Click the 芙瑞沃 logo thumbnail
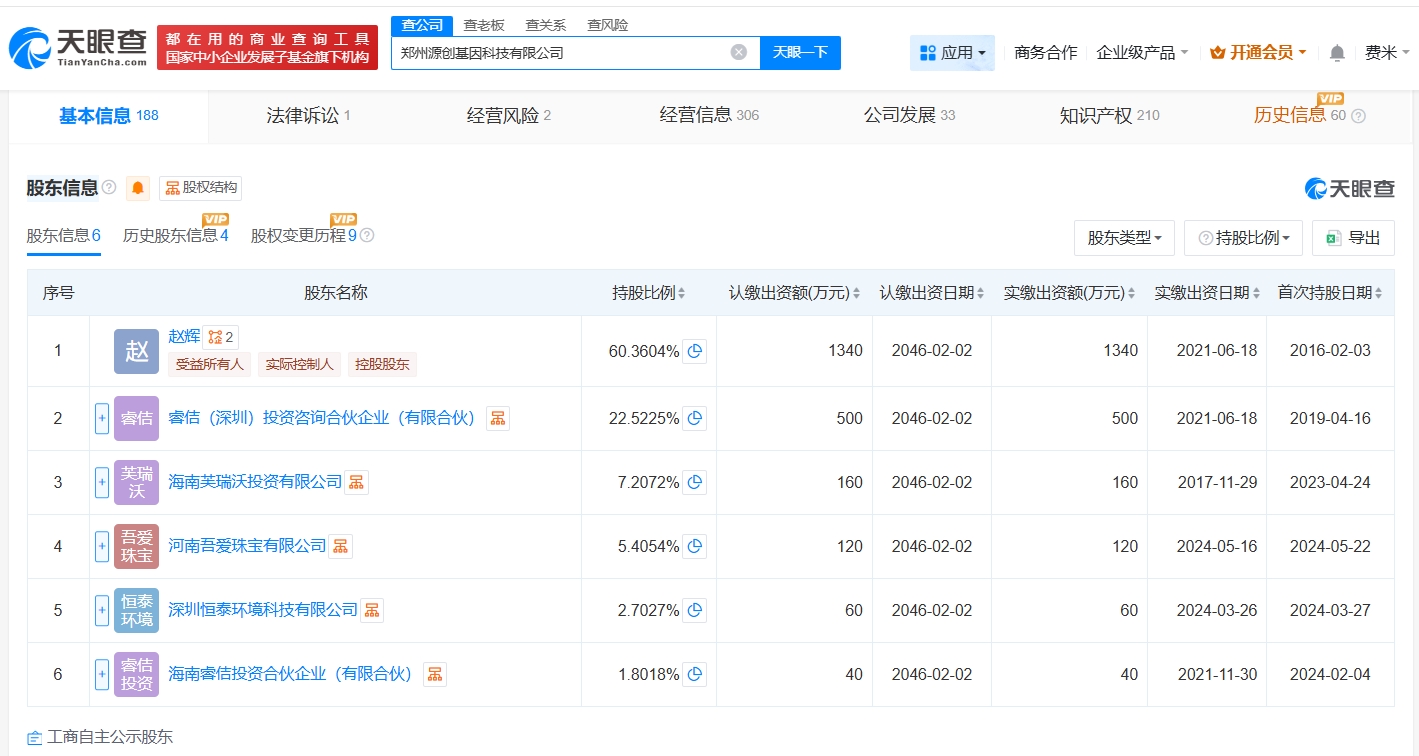The image size is (1419, 756). click(136, 482)
